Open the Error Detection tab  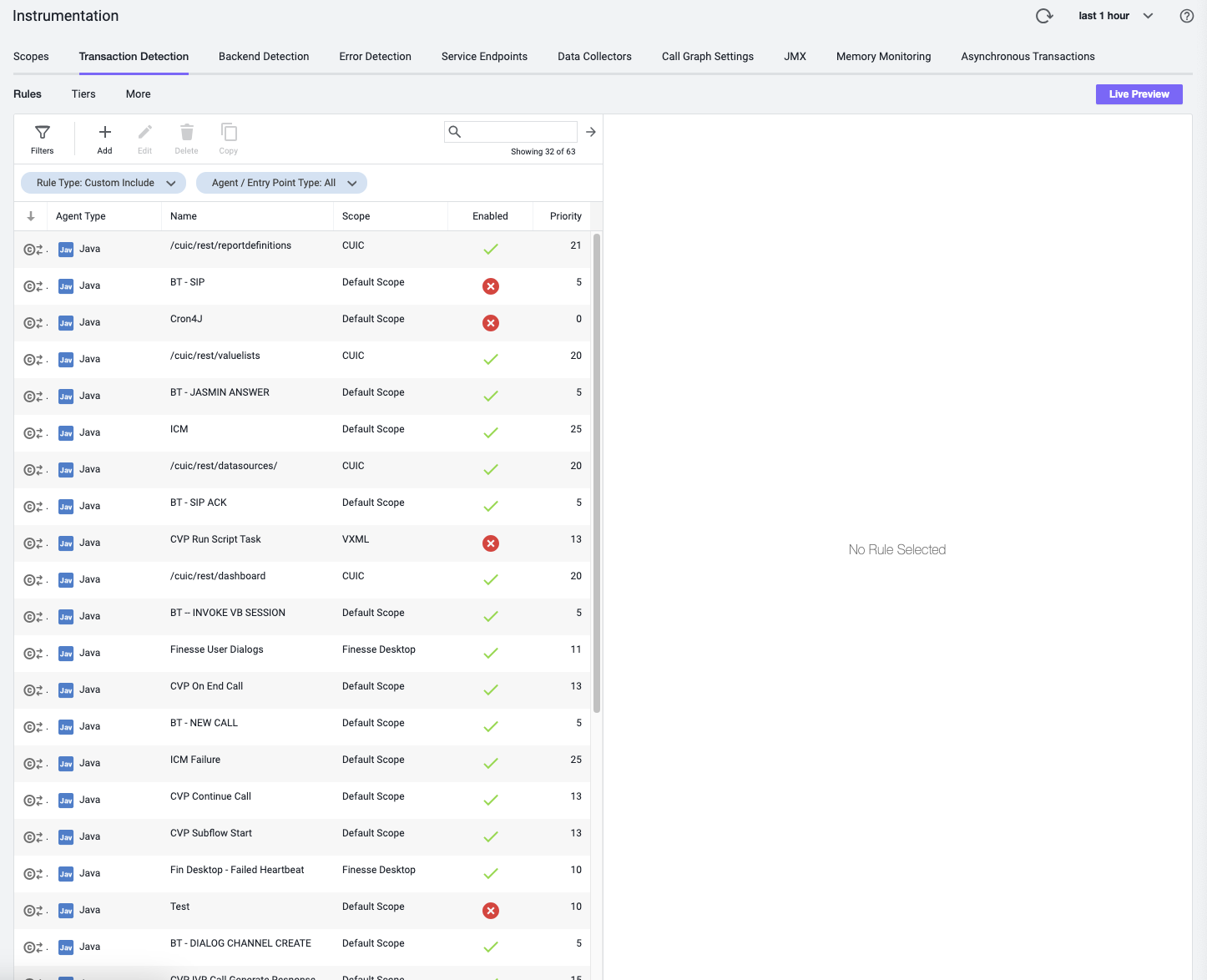pyautogui.click(x=375, y=57)
